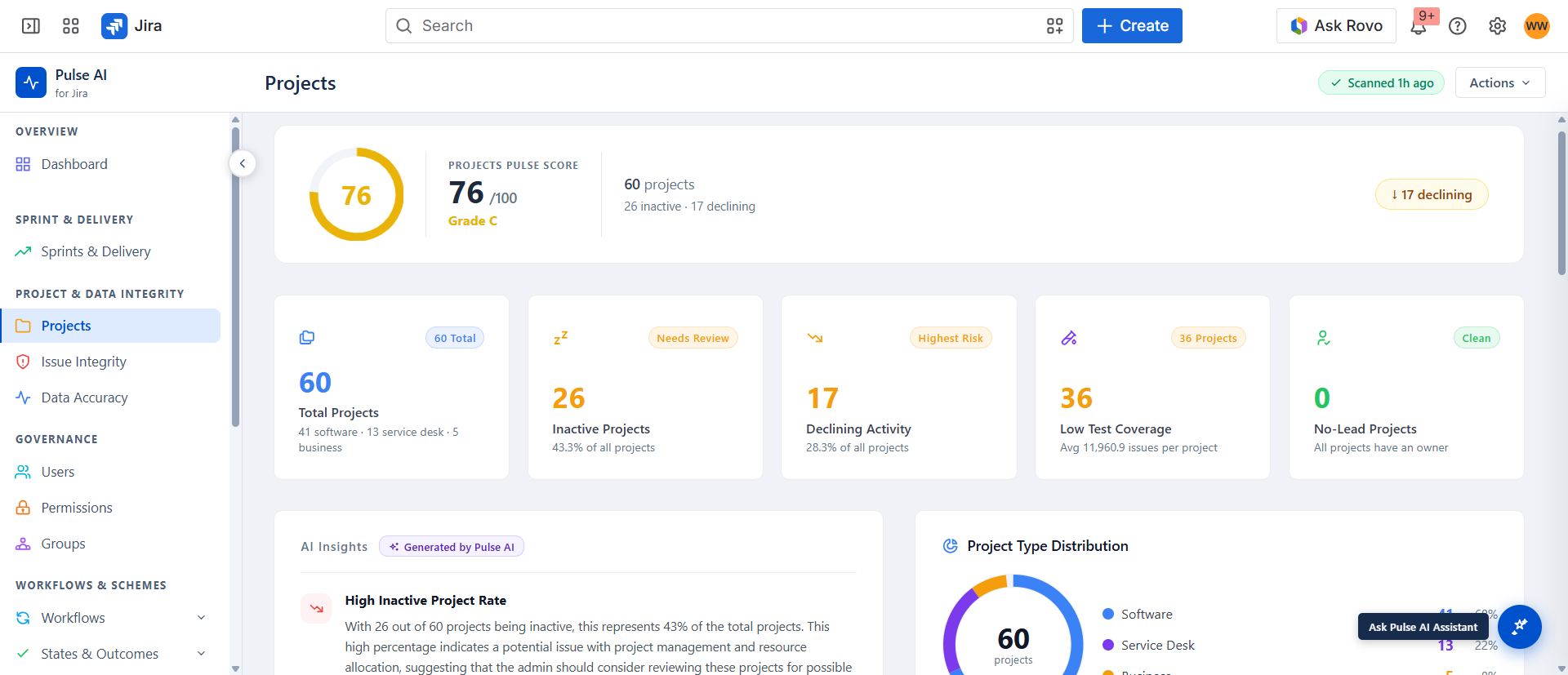Collapse sidebar with round arrow button

point(243,163)
